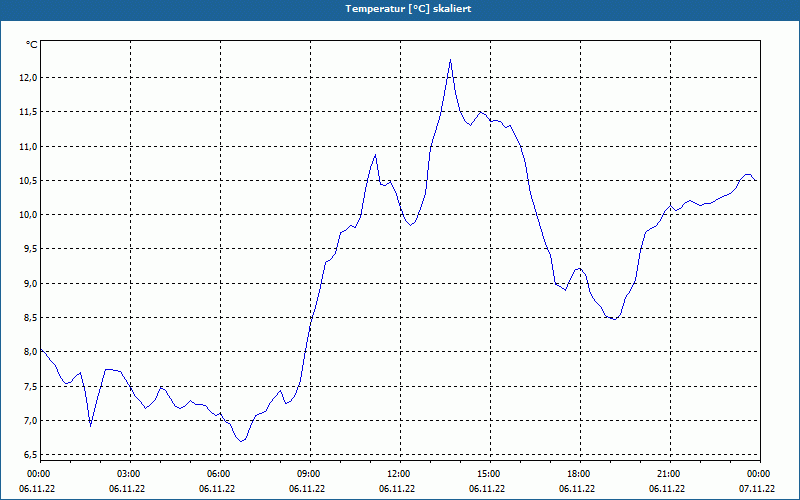
Task: Click the curve's highest peak above 12,0
Action: (450, 60)
